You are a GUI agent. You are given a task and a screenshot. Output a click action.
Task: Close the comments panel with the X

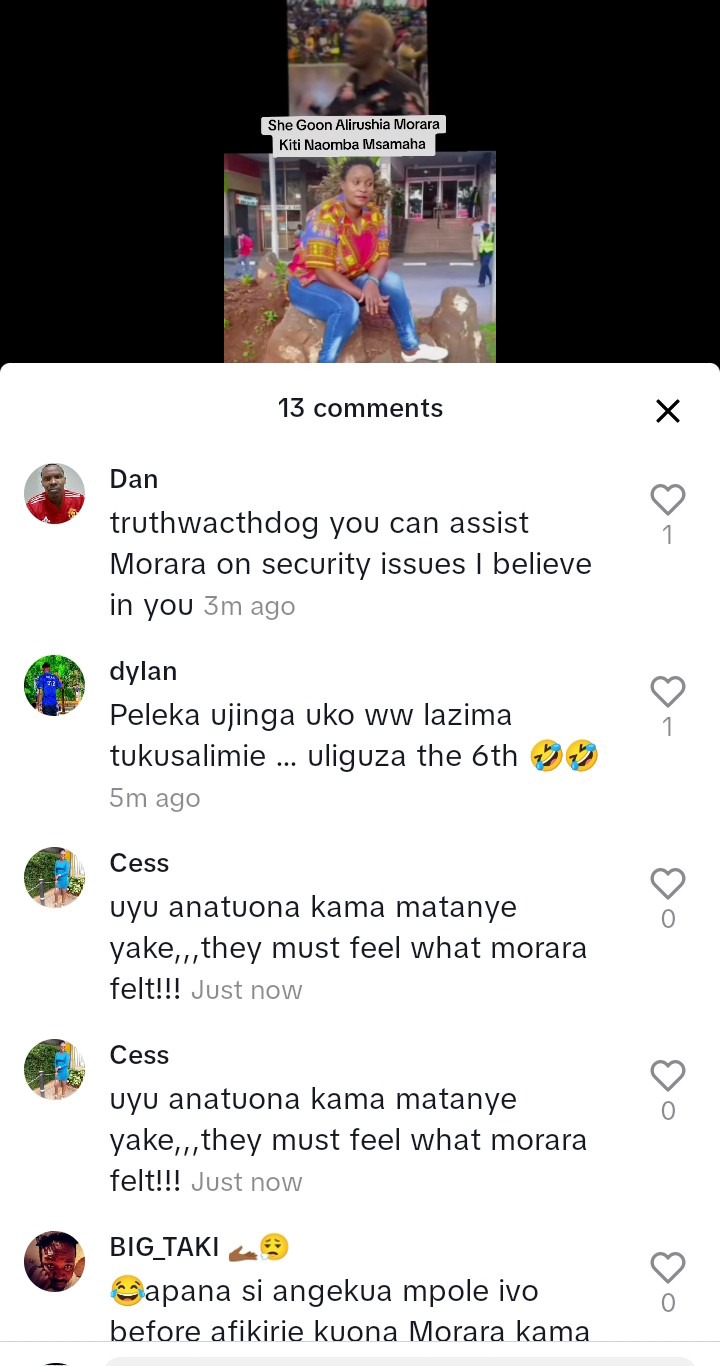(667, 411)
